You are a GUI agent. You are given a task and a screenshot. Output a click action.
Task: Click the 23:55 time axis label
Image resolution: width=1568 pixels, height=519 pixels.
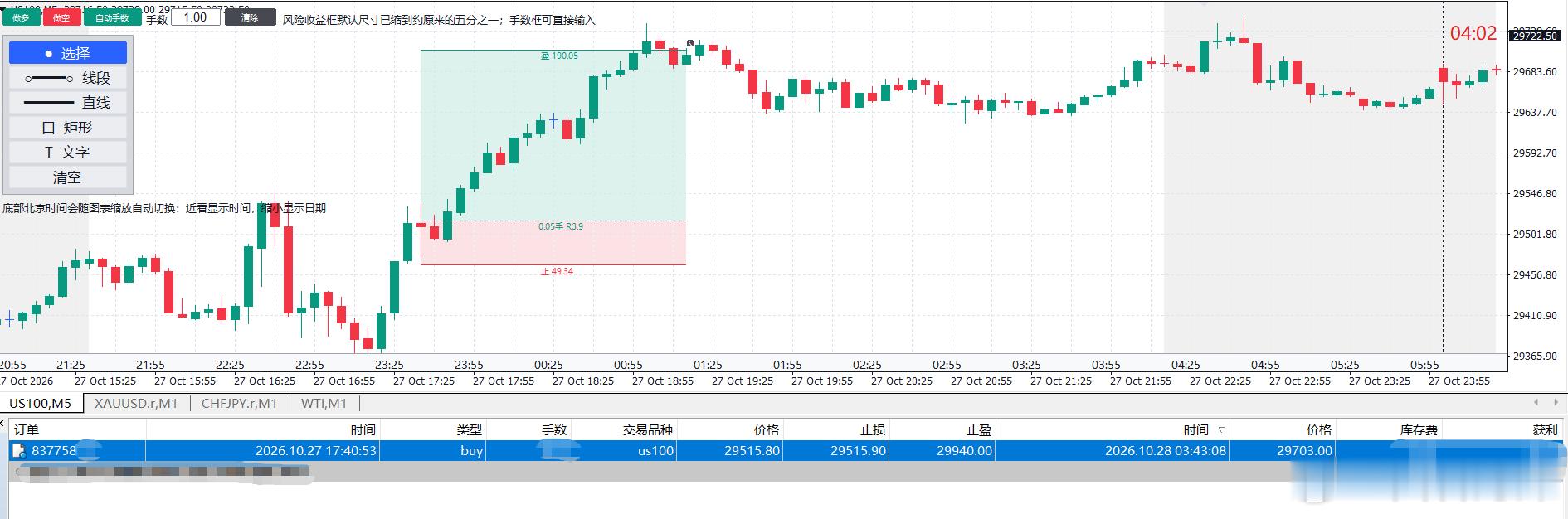(469, 365)
